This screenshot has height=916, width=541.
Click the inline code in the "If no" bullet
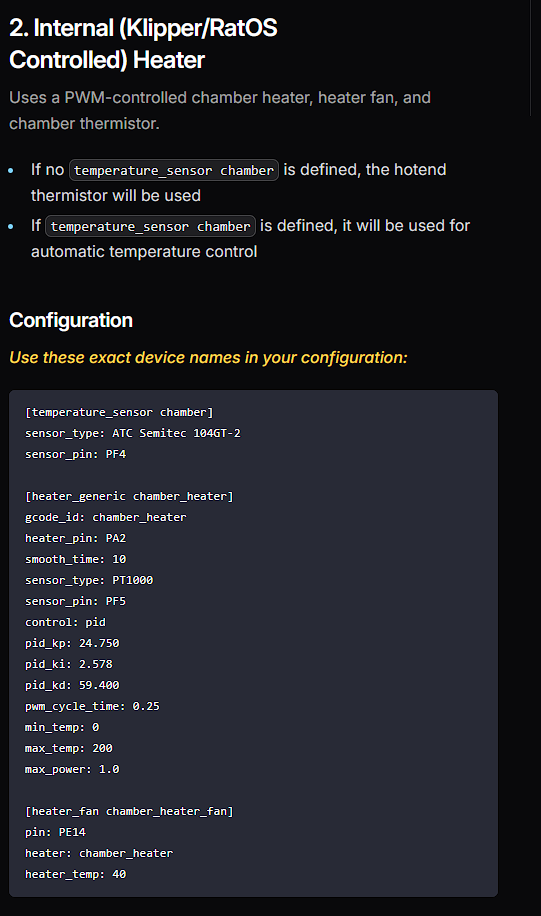click(x=174, y=170)
